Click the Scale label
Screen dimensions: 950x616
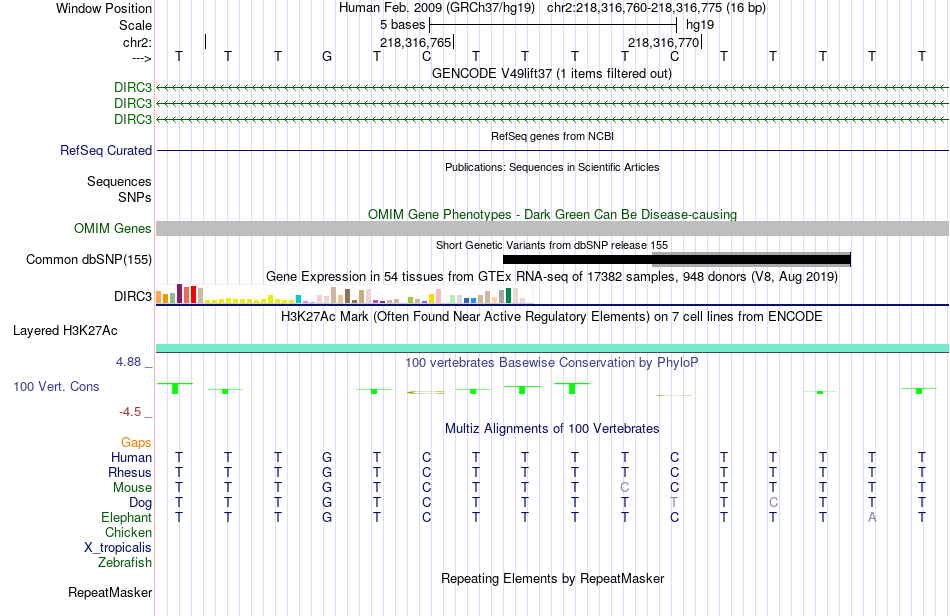[135, 25]
